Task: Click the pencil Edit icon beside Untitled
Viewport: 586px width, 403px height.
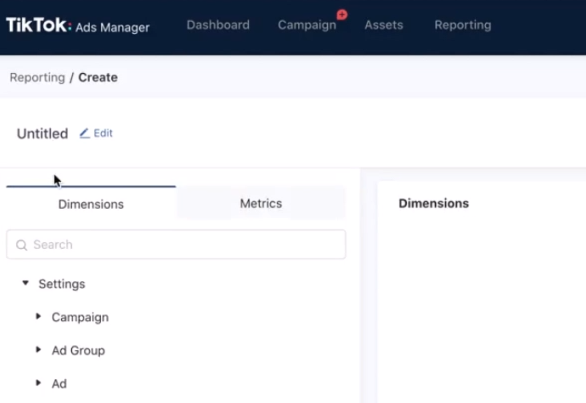Action: point(84,133)
